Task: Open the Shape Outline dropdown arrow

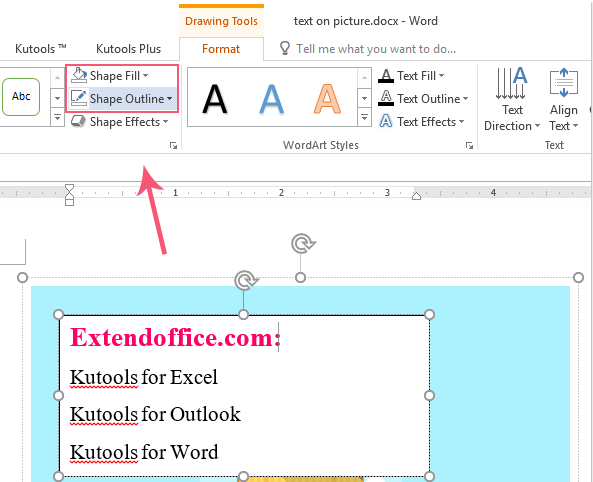Action: (x=169, y=98)
